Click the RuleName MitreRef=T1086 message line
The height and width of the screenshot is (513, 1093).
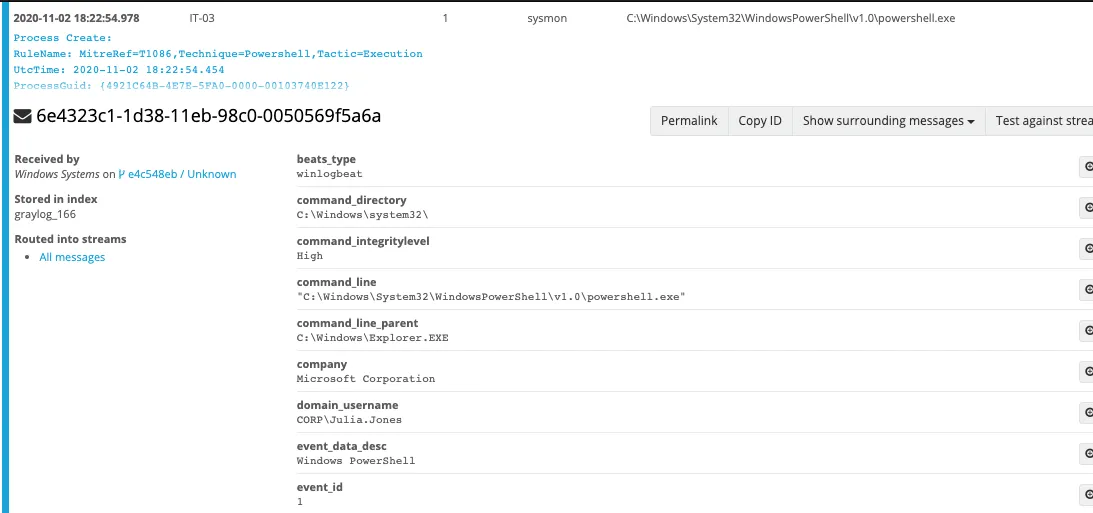[217, 54]
